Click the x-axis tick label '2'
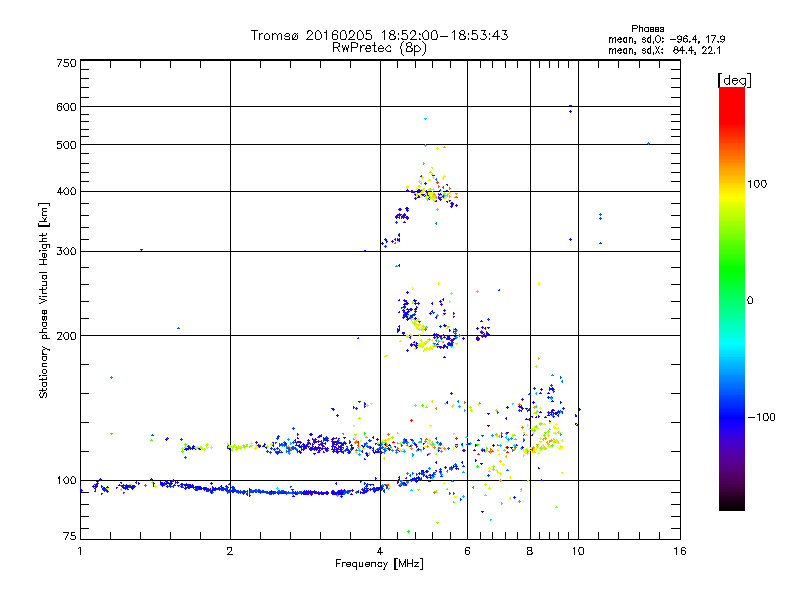 [230, 551]
